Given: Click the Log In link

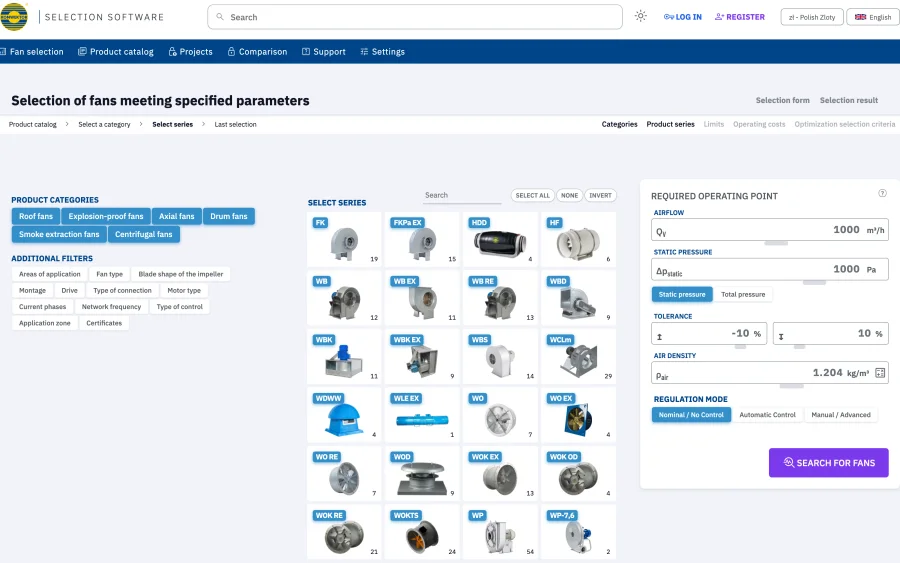Looking at the screenshot, I should [682, 17].
